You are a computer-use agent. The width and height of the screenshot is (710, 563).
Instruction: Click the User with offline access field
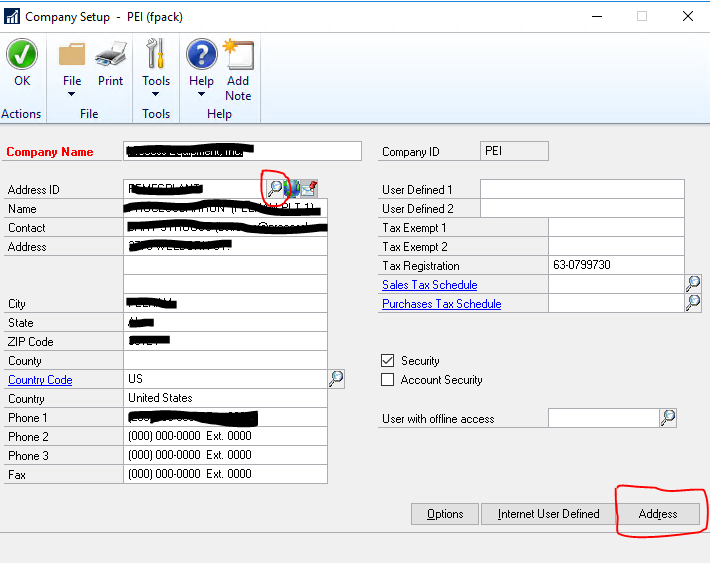tap(604, 418)
